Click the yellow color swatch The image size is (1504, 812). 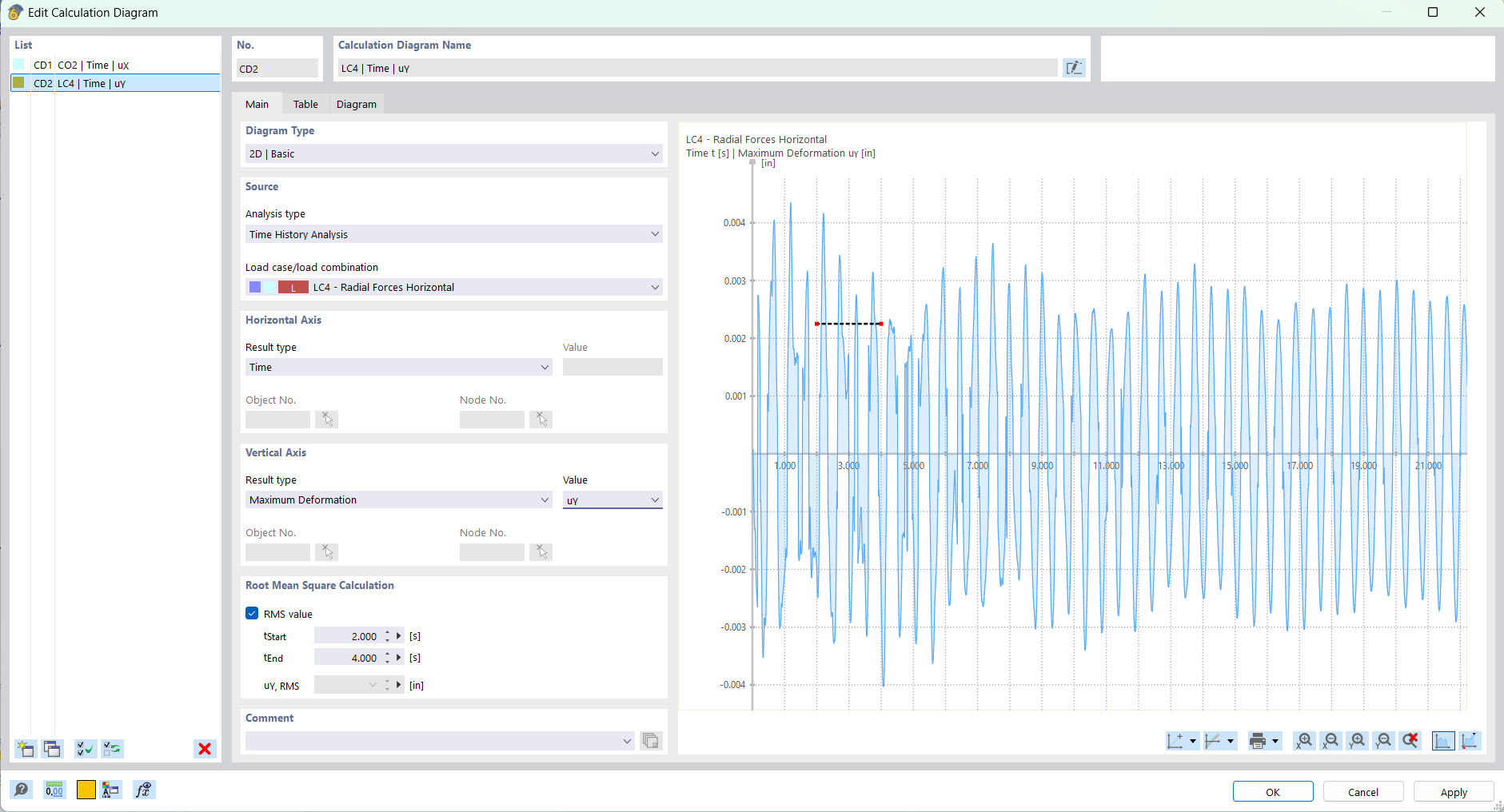85,790
